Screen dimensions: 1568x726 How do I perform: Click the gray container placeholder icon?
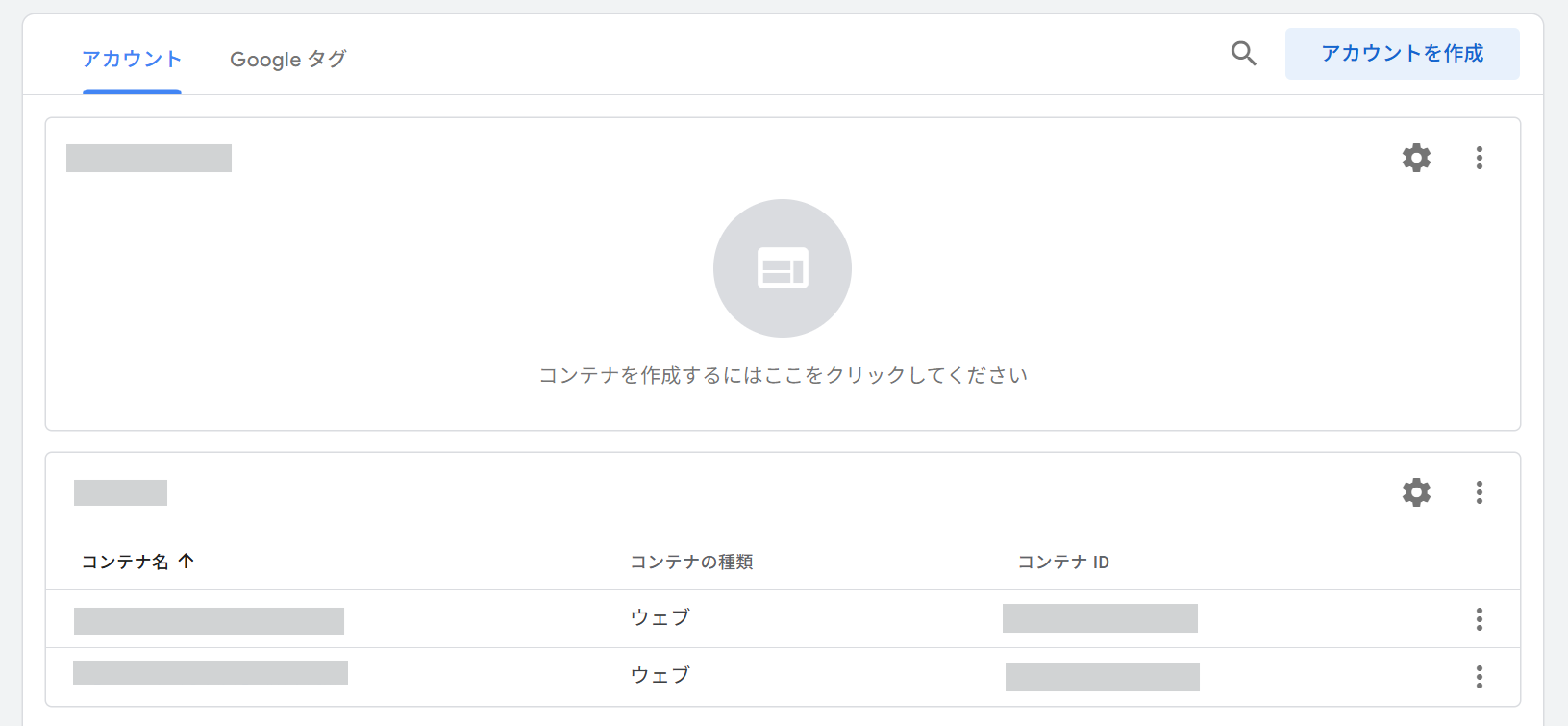point(782,268)
